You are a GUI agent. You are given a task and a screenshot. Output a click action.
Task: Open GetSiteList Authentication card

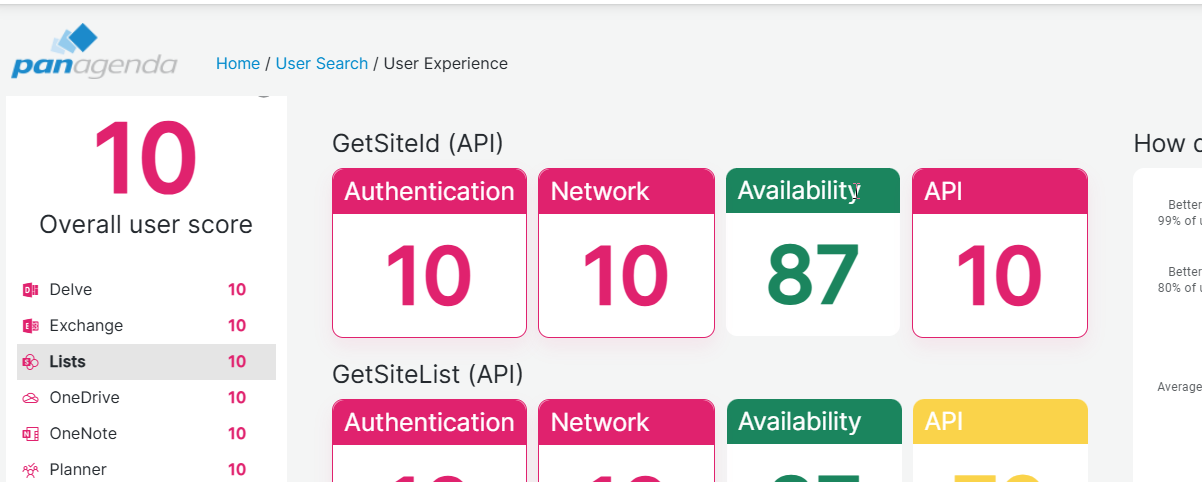tap(429, 440)
